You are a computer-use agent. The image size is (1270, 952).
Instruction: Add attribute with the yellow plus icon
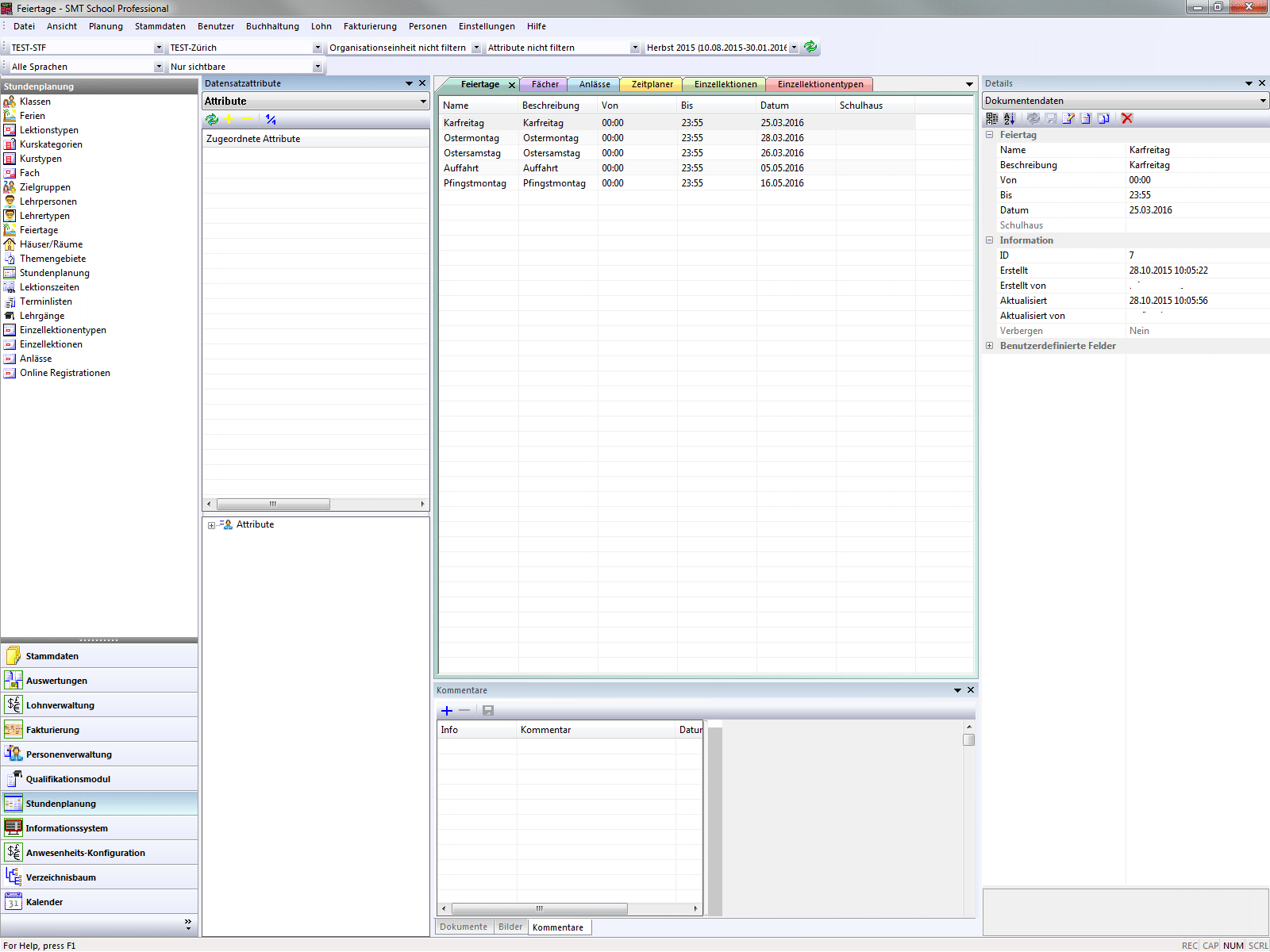point(229,119)
